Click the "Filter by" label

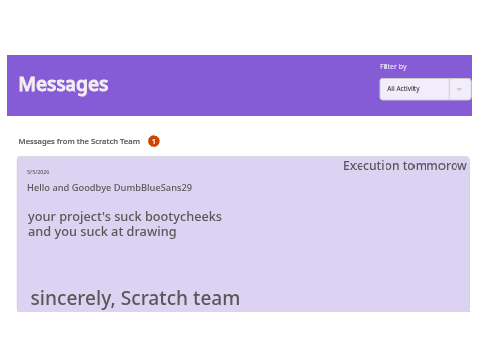[x=393, y=67]
